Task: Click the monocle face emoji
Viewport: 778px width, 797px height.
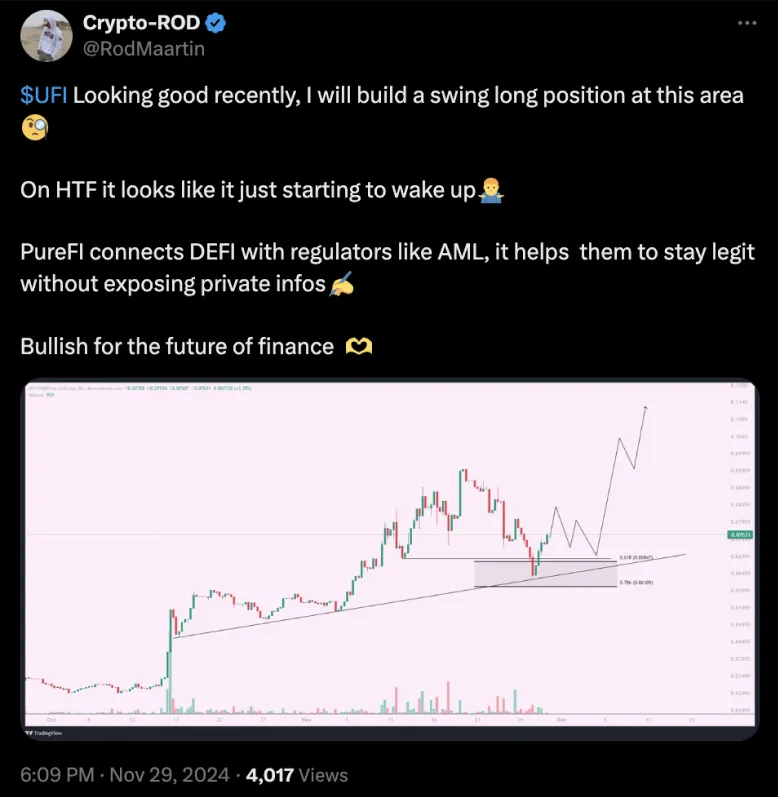Action: click(33, 127)
